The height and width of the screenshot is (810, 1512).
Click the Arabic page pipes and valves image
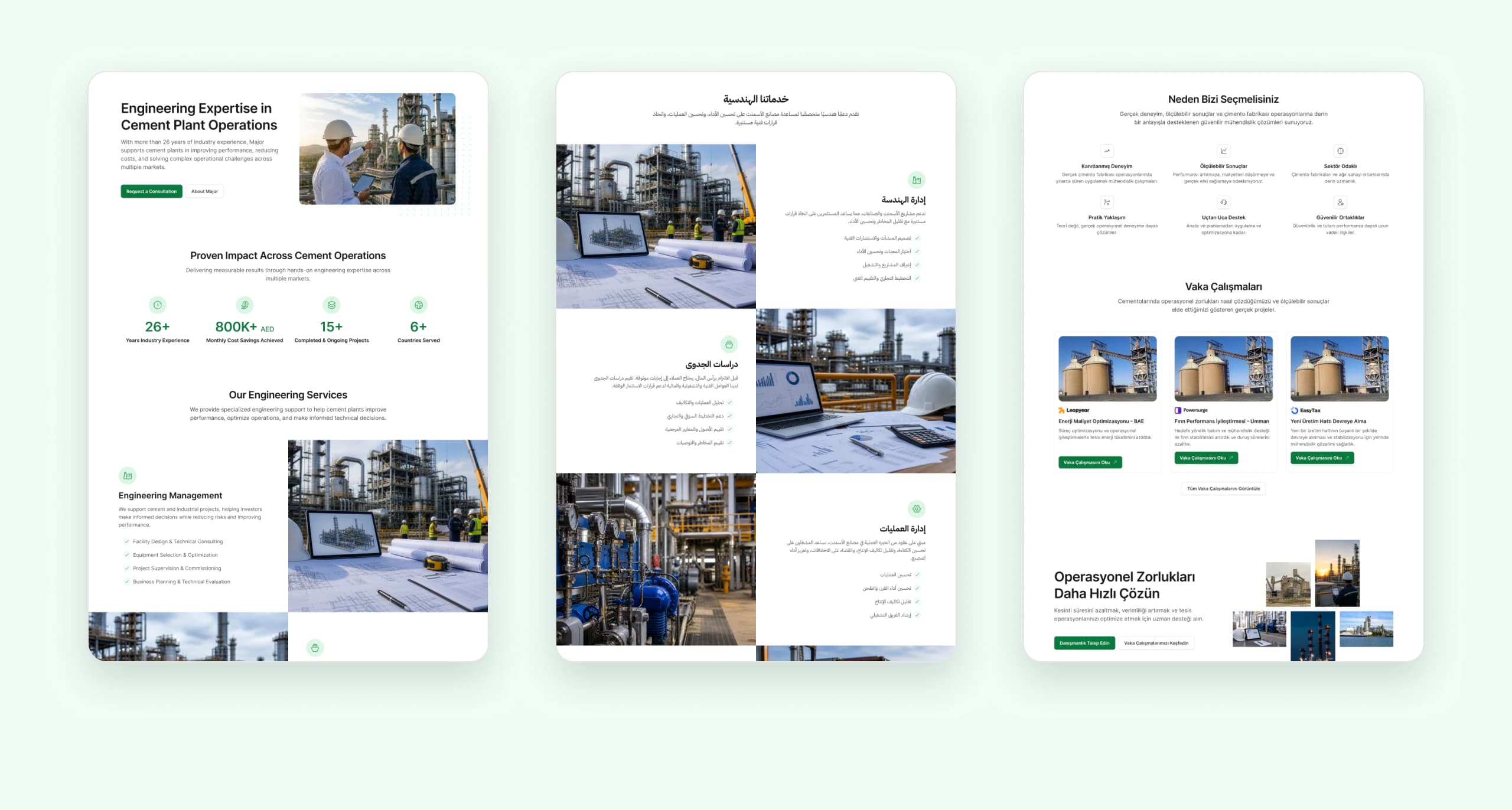[656, 559]
